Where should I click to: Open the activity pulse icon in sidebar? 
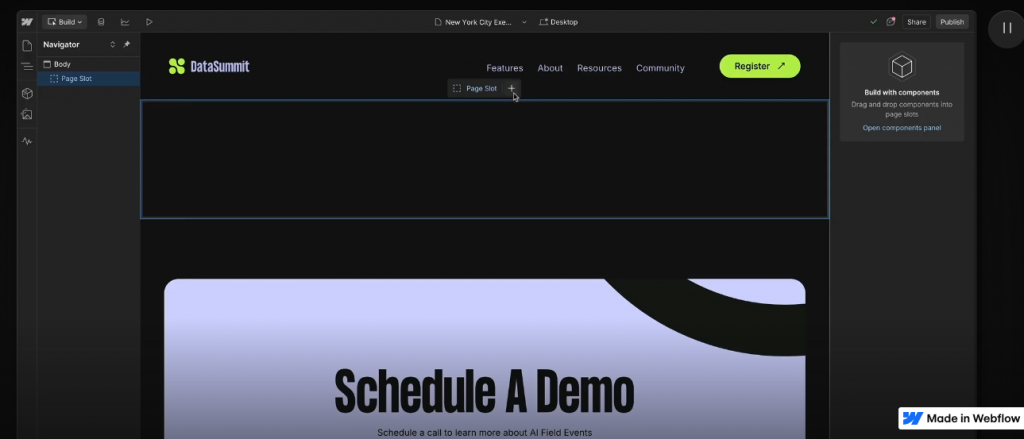(x=27, y=141)
